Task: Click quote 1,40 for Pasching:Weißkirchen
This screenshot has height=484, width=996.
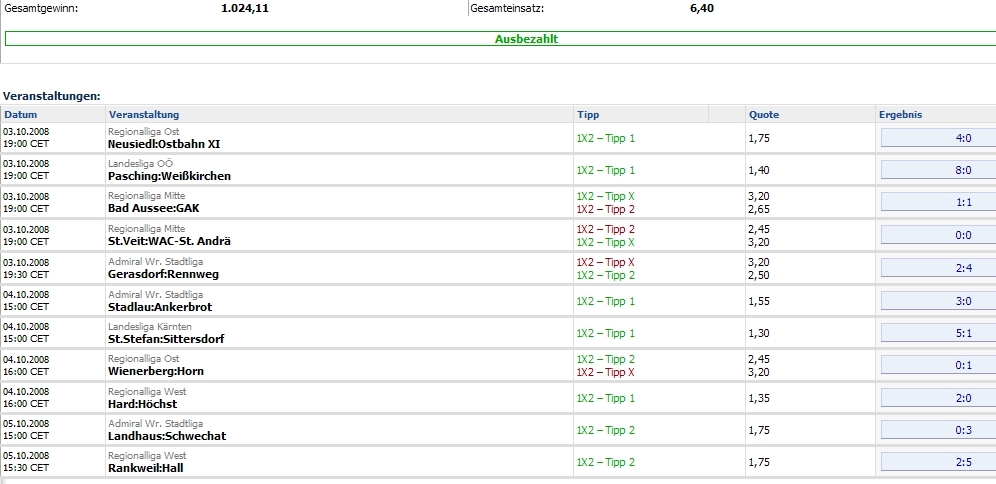Action: pos(759,170)
